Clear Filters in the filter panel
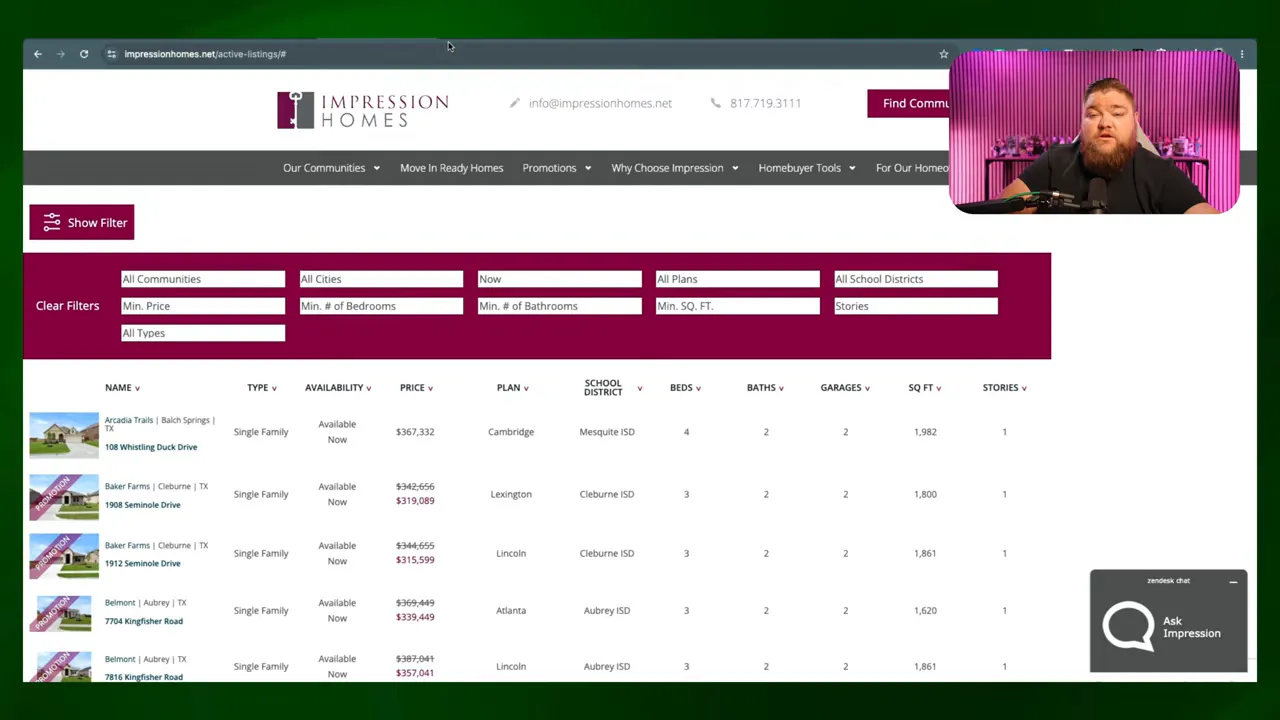Screen dimensions: 1280x720 pos(68,306)
